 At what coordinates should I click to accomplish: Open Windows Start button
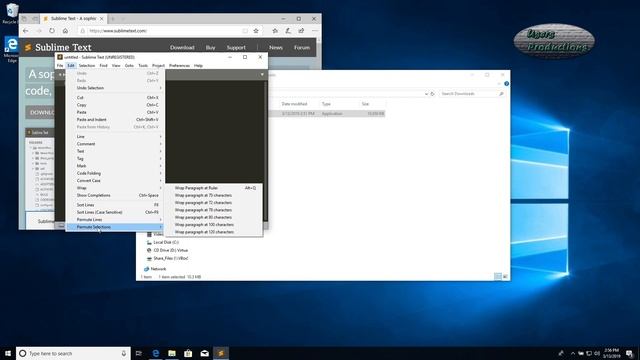tap(8, 353)
